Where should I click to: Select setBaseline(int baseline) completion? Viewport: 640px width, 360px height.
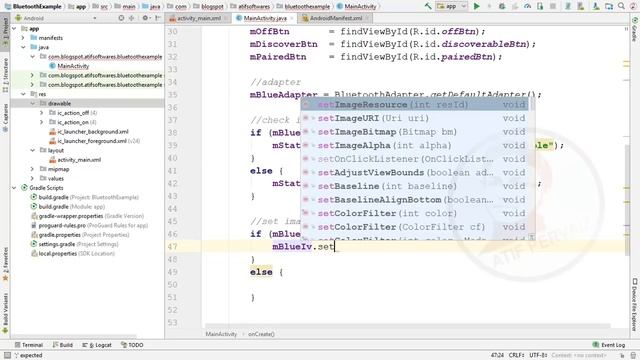(415, 186)
